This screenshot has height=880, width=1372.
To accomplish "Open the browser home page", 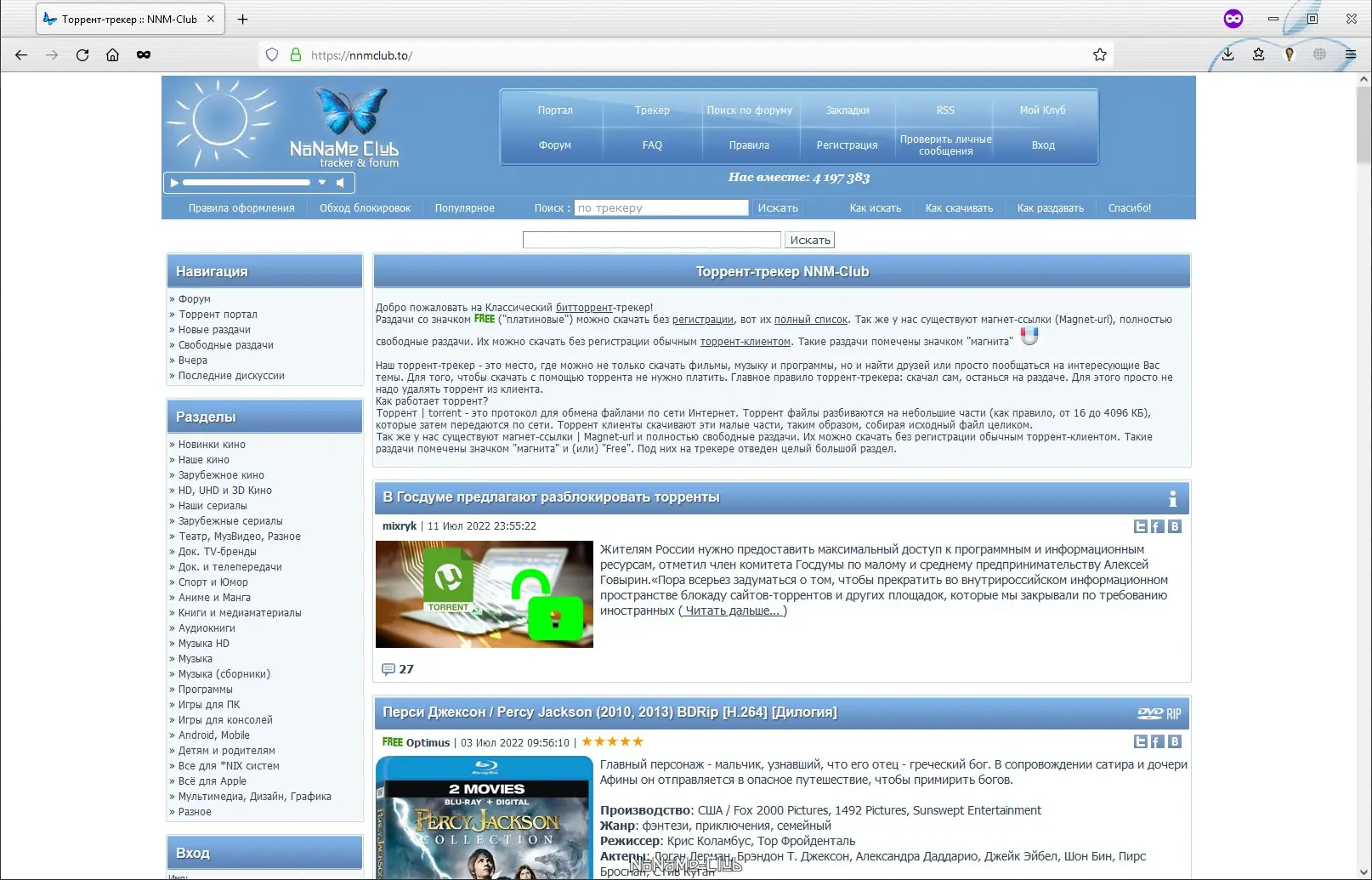I will pos(112,55).
